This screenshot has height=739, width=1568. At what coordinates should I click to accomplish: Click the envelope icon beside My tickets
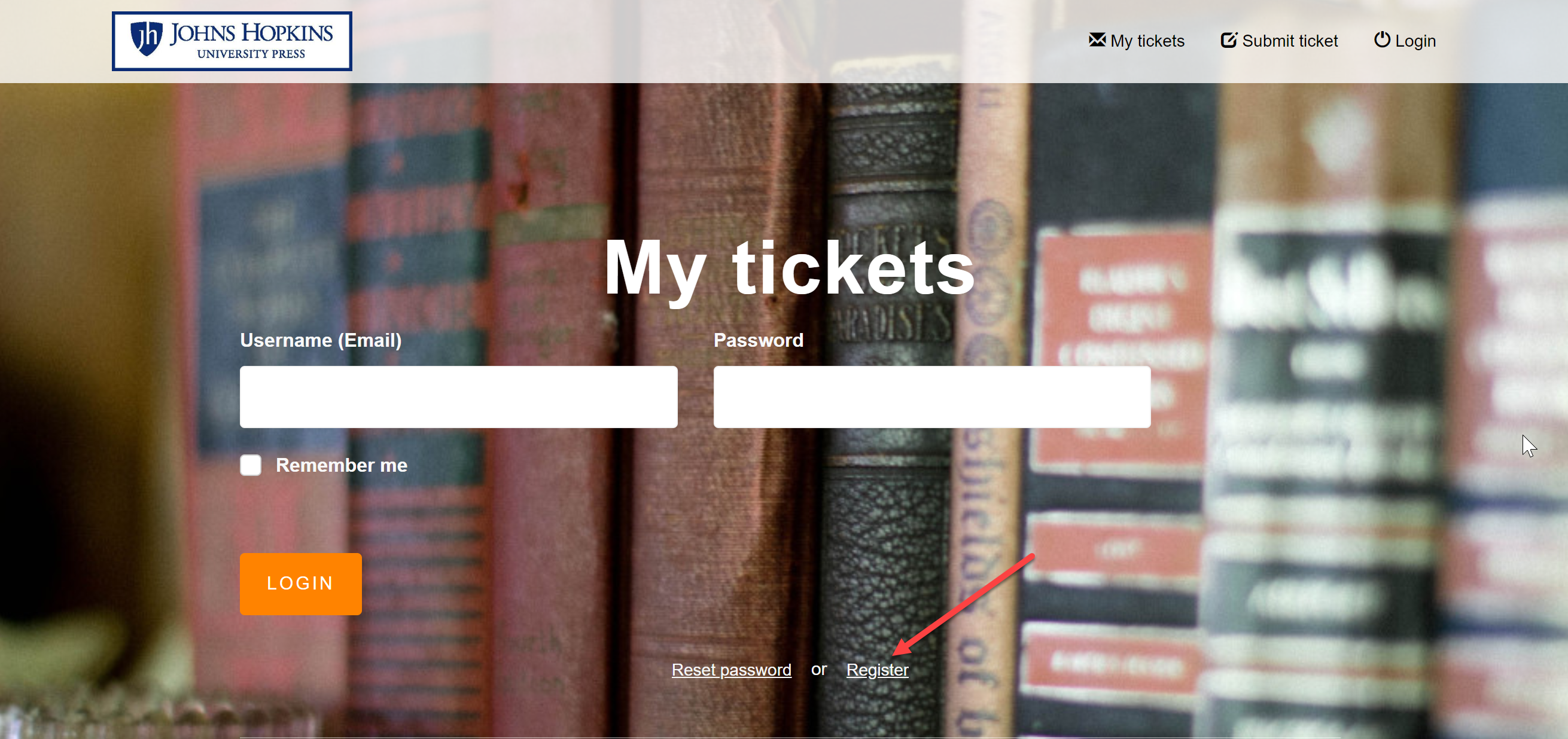1097,40
